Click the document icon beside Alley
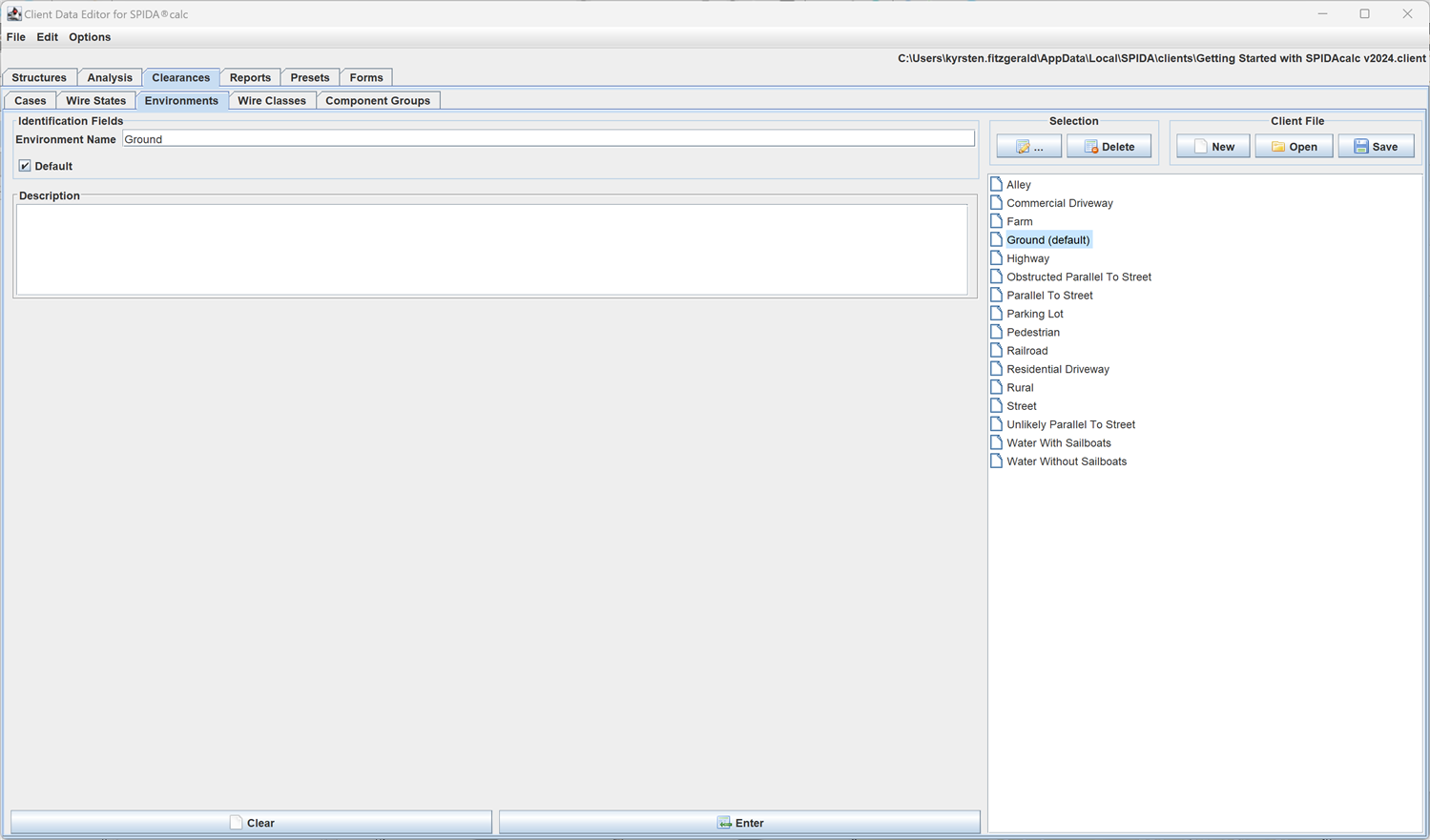Viewport: 1430px width, 840px height. pyautogui.click(x=996, y=184)
